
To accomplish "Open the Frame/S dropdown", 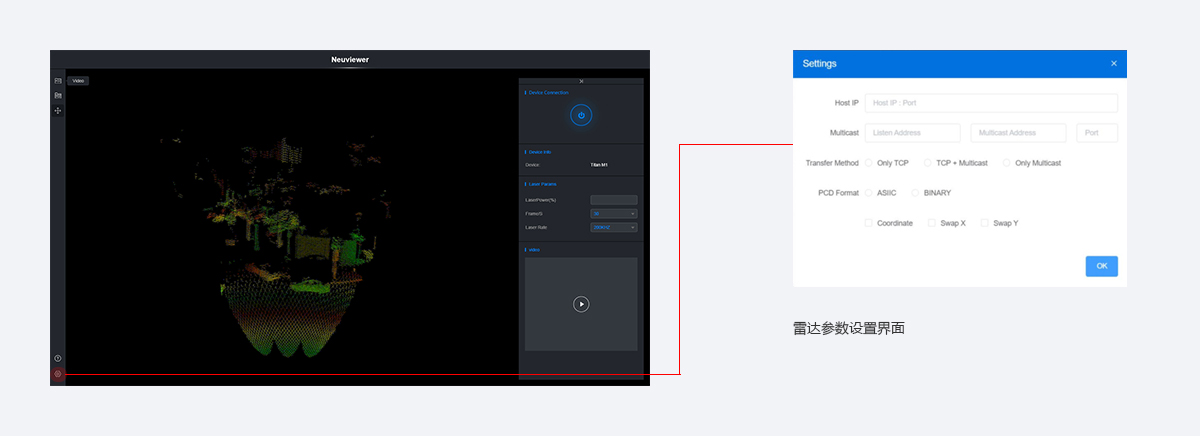I will click(x=614, y=213).
